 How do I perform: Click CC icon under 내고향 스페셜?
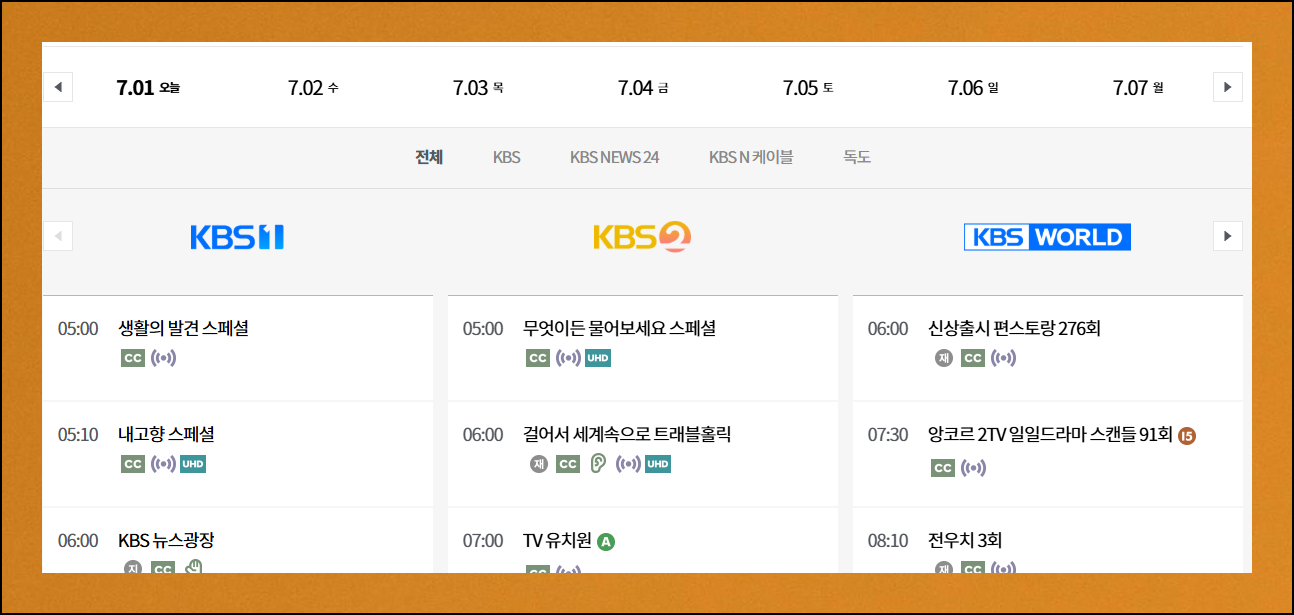[x=133, y=464]
